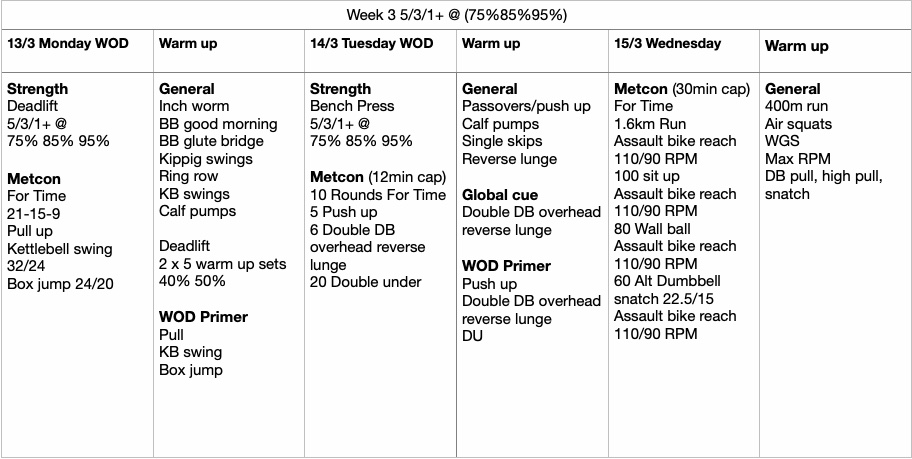Screen dimensions: 912x459
Task: Select the Warm up header beside Tuesday
Action: [491, 44]
